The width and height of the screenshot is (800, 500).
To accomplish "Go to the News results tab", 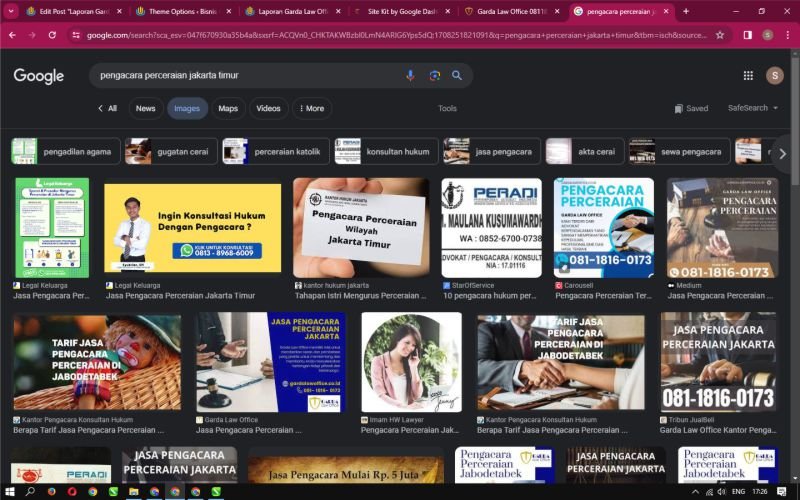I will pos(146,108).
